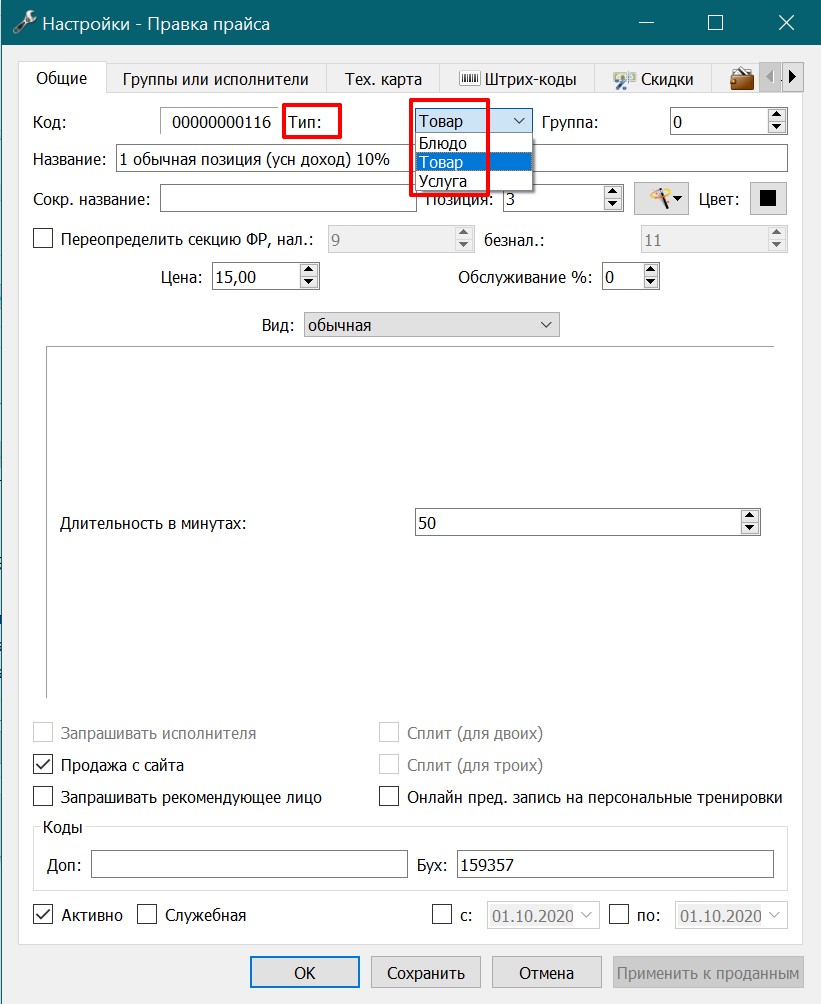This screenshot has width=821, height=1004.
Task: Check the Служебная checkbox
Action: click(x=147, y=914)
